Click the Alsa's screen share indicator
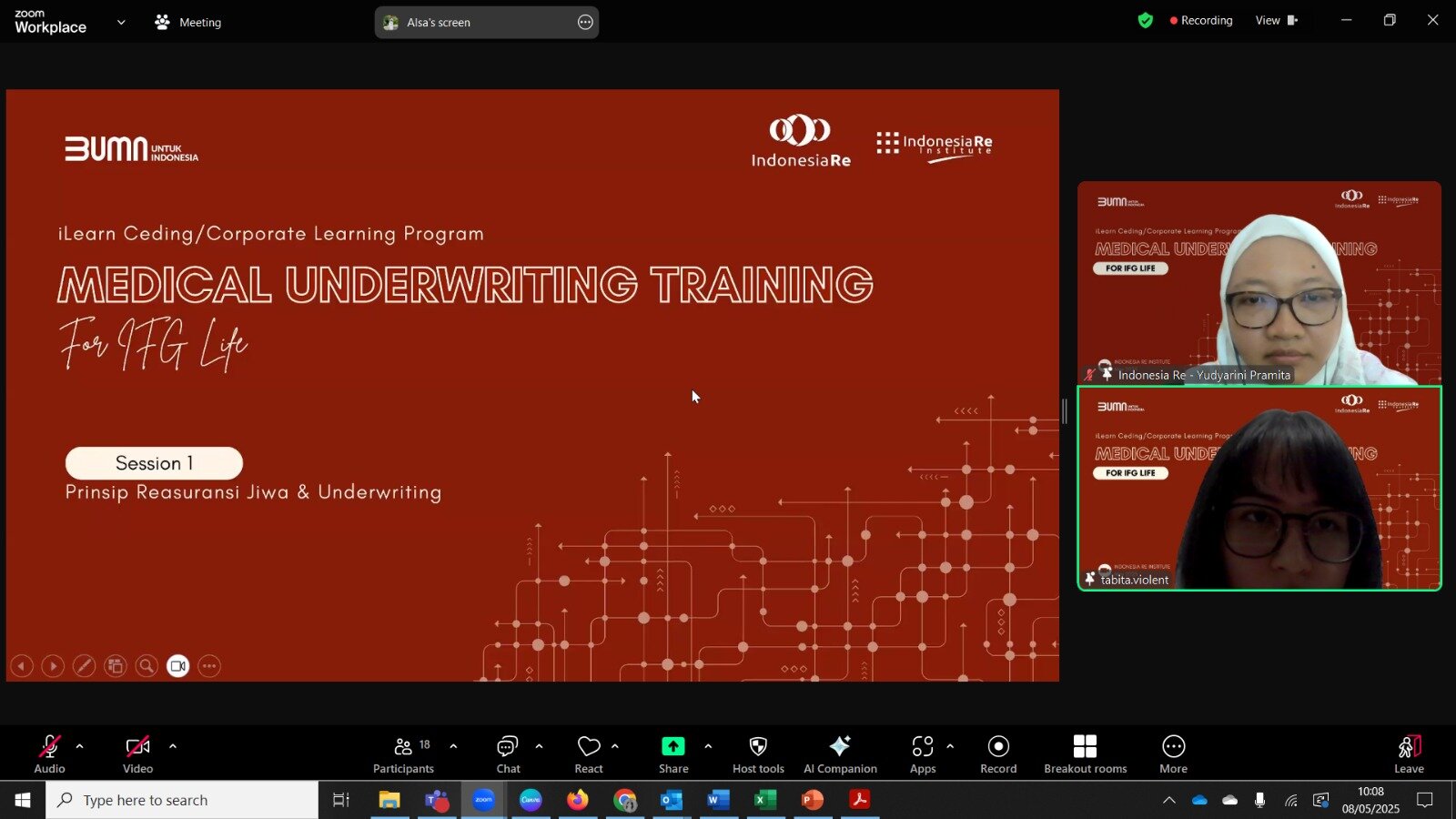The height and width of the screenshot is (819, 1456). [x=486, y=22]
